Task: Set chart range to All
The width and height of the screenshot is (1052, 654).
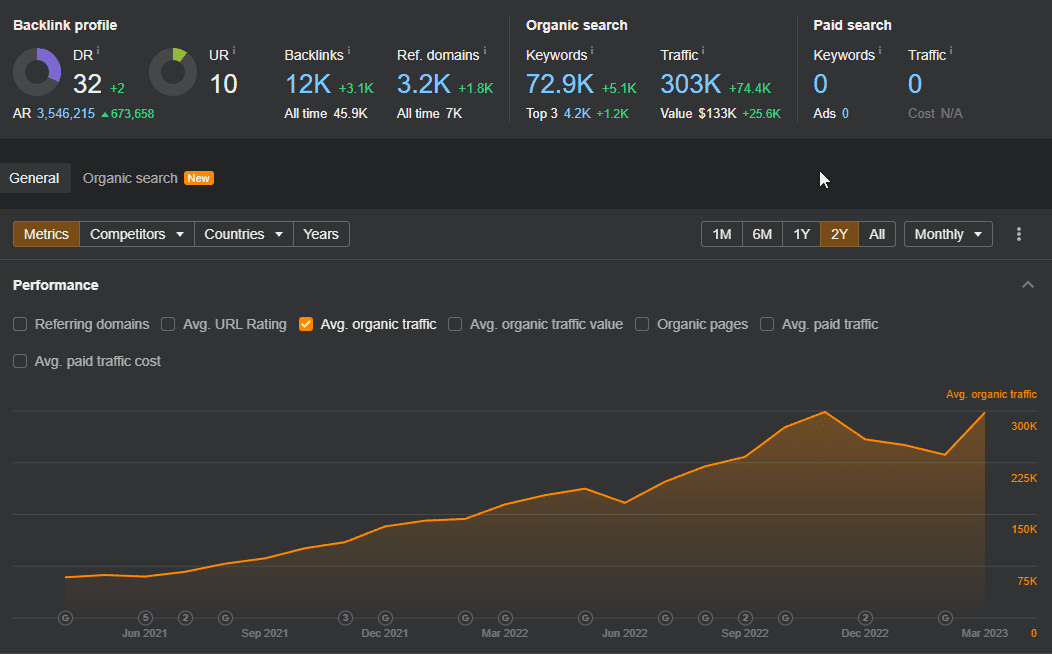Action: [x=877, y=234]
